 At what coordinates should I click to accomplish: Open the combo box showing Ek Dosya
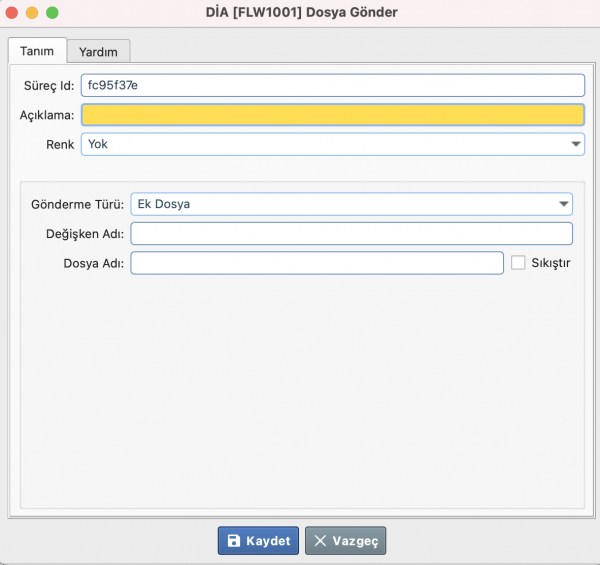pos(351,204)
